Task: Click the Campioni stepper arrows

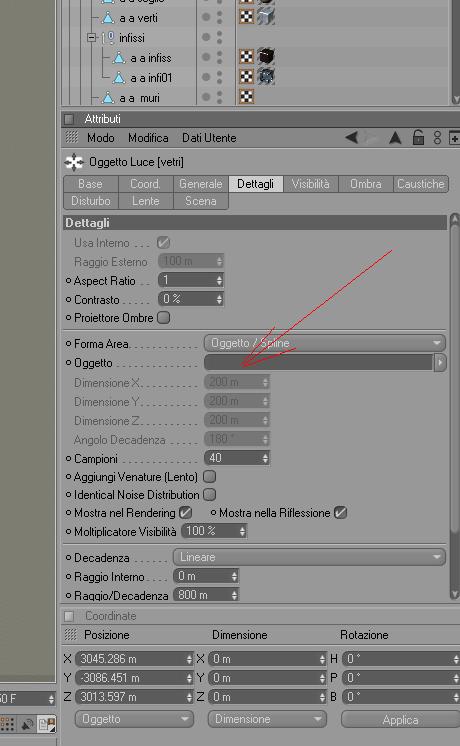Action: [265, 458]
